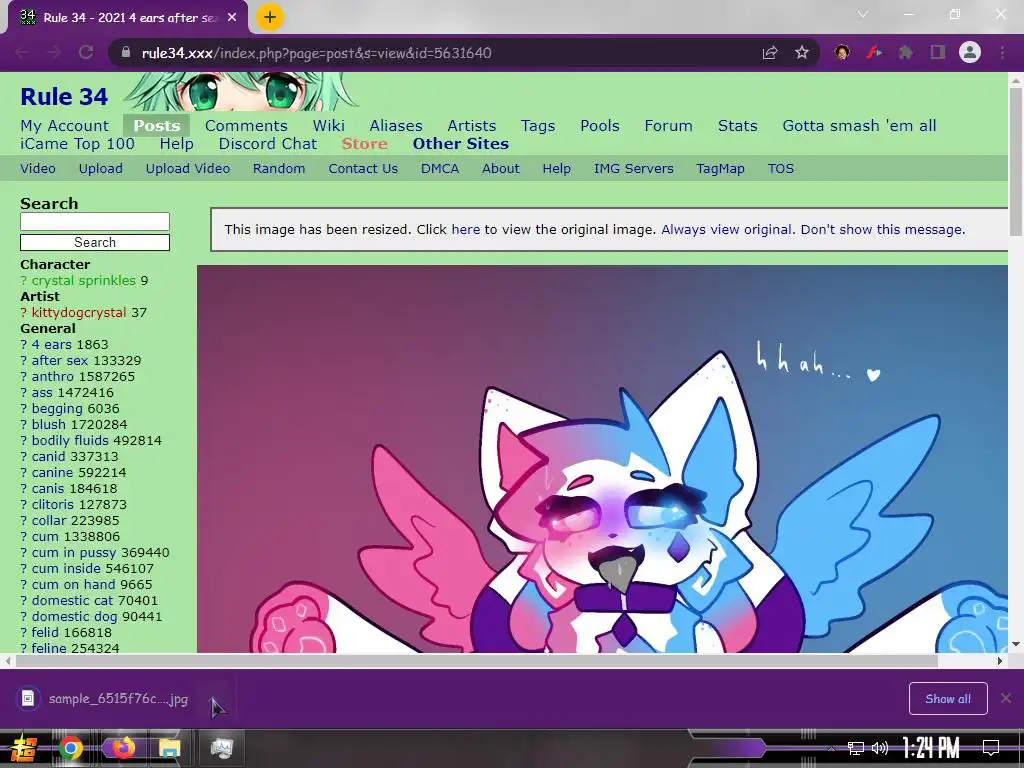Image resolution: width=1024 pixels, height=768 pixels.
Task: Open the TagMap link
Action: [x=720, y=168]
